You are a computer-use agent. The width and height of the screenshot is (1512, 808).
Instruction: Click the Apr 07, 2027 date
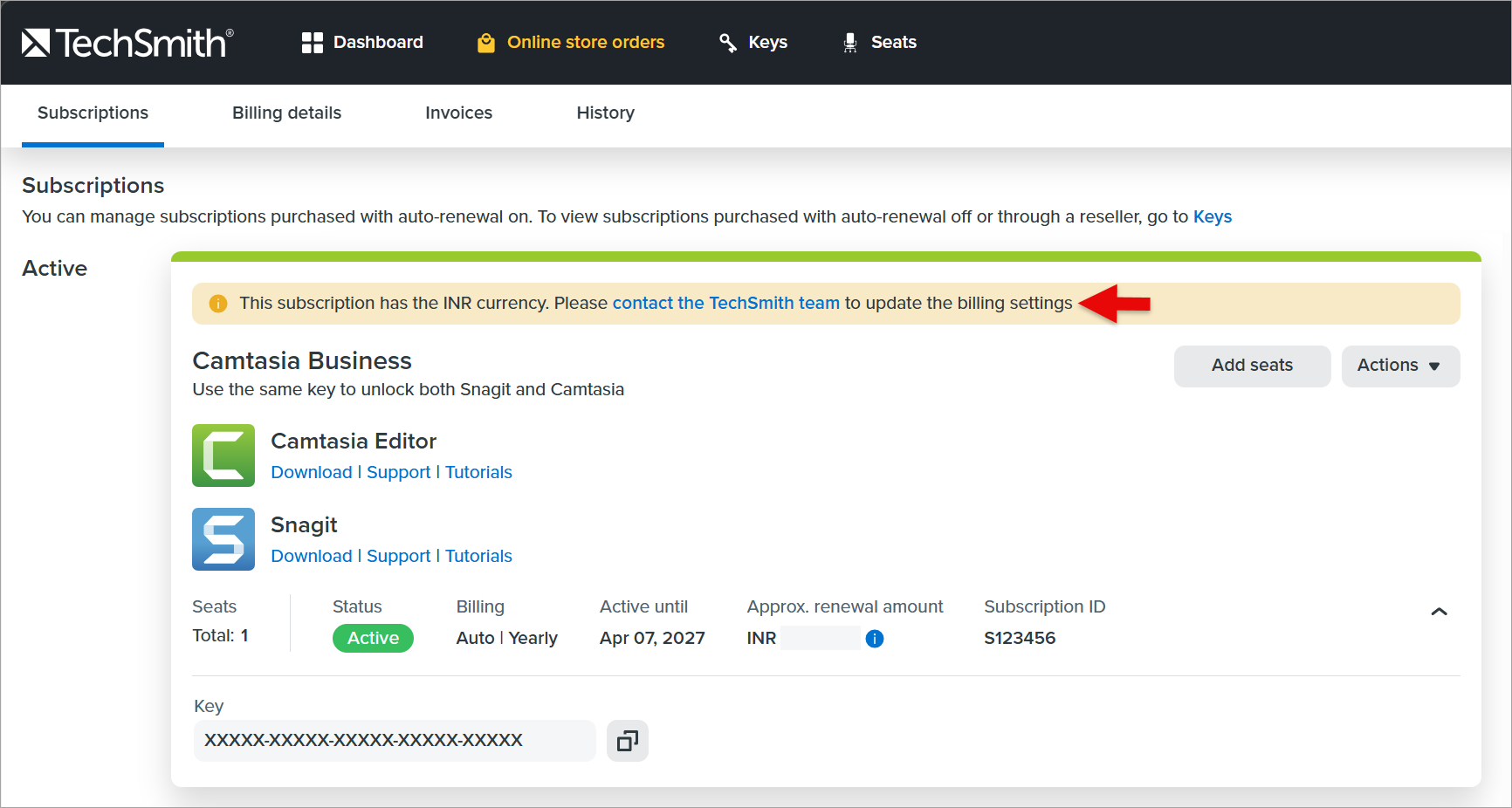pos(652,638)
